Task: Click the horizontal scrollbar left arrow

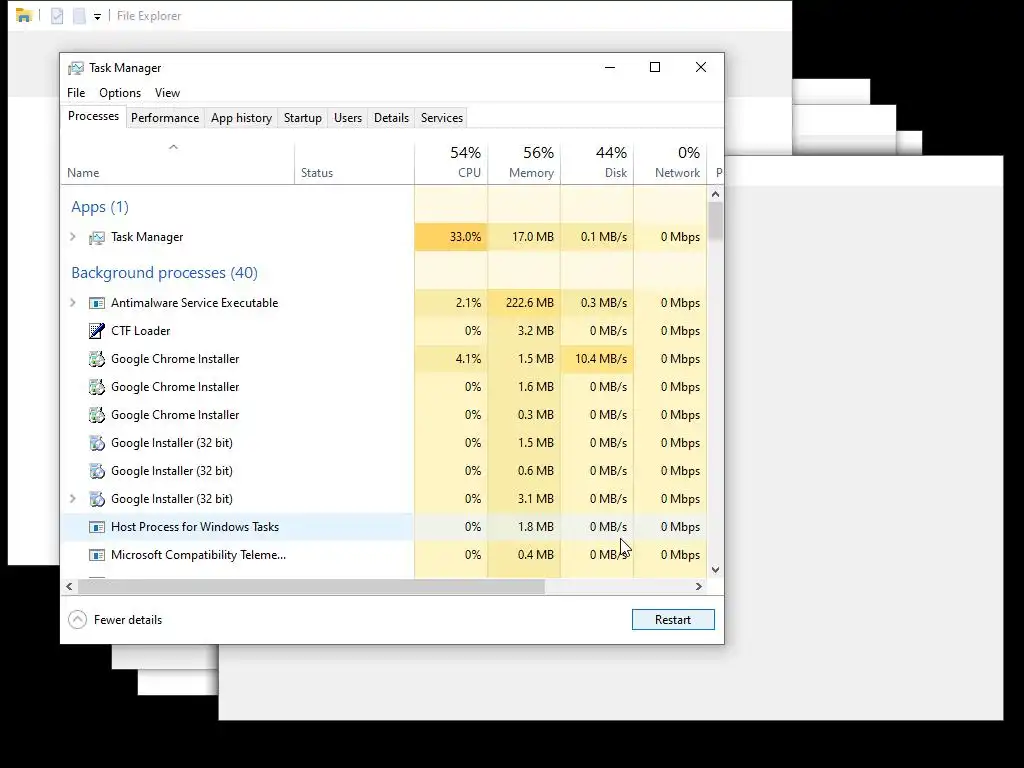Action: (x=69, y=586)
